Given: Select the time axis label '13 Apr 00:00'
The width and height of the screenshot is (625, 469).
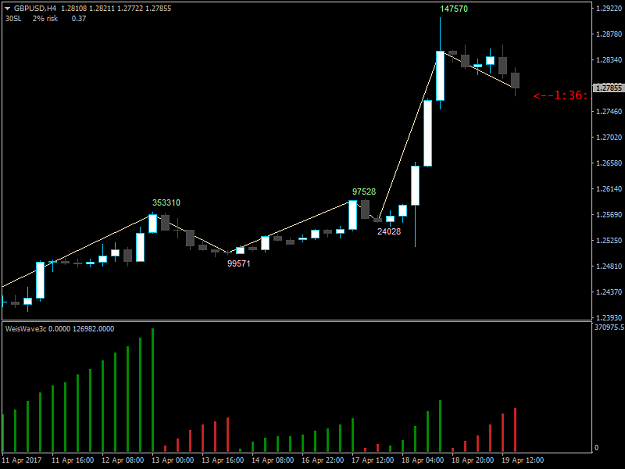Looking at the screenshot, I should click(x=173, y=460).
